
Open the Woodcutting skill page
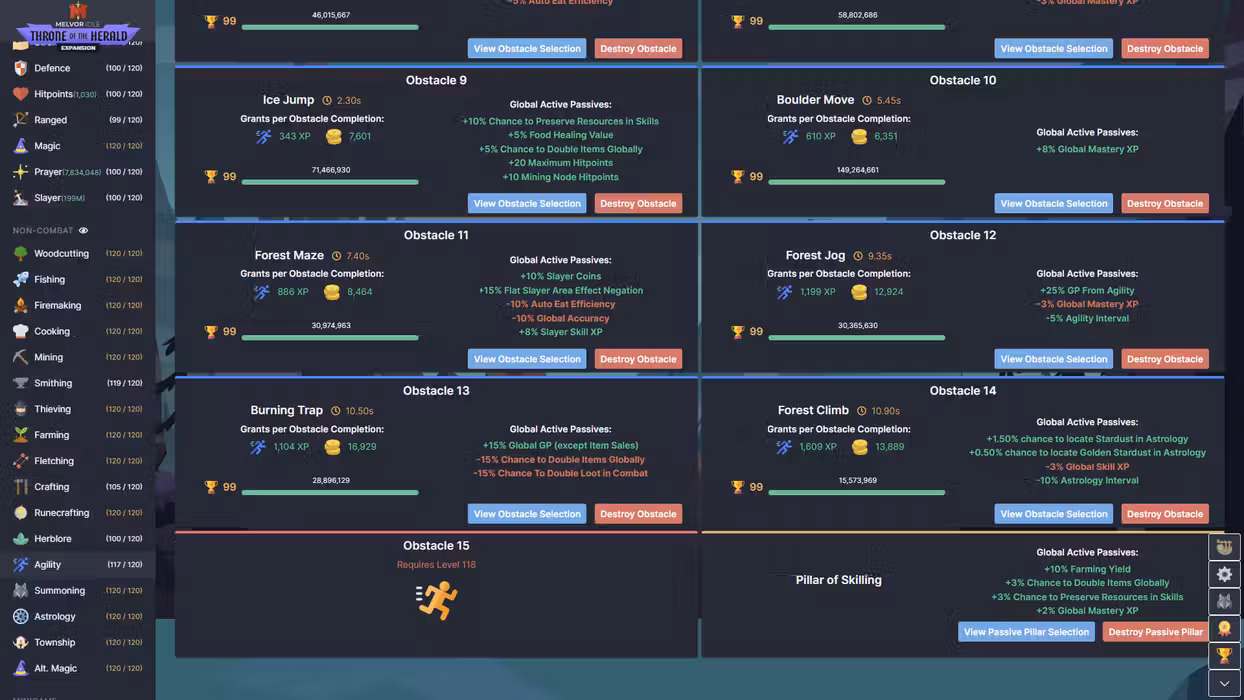pyautogui.click(x=61, y=254)
